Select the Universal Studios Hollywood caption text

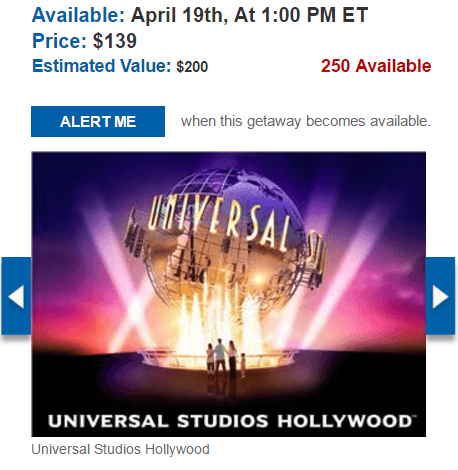click(120, 449)
